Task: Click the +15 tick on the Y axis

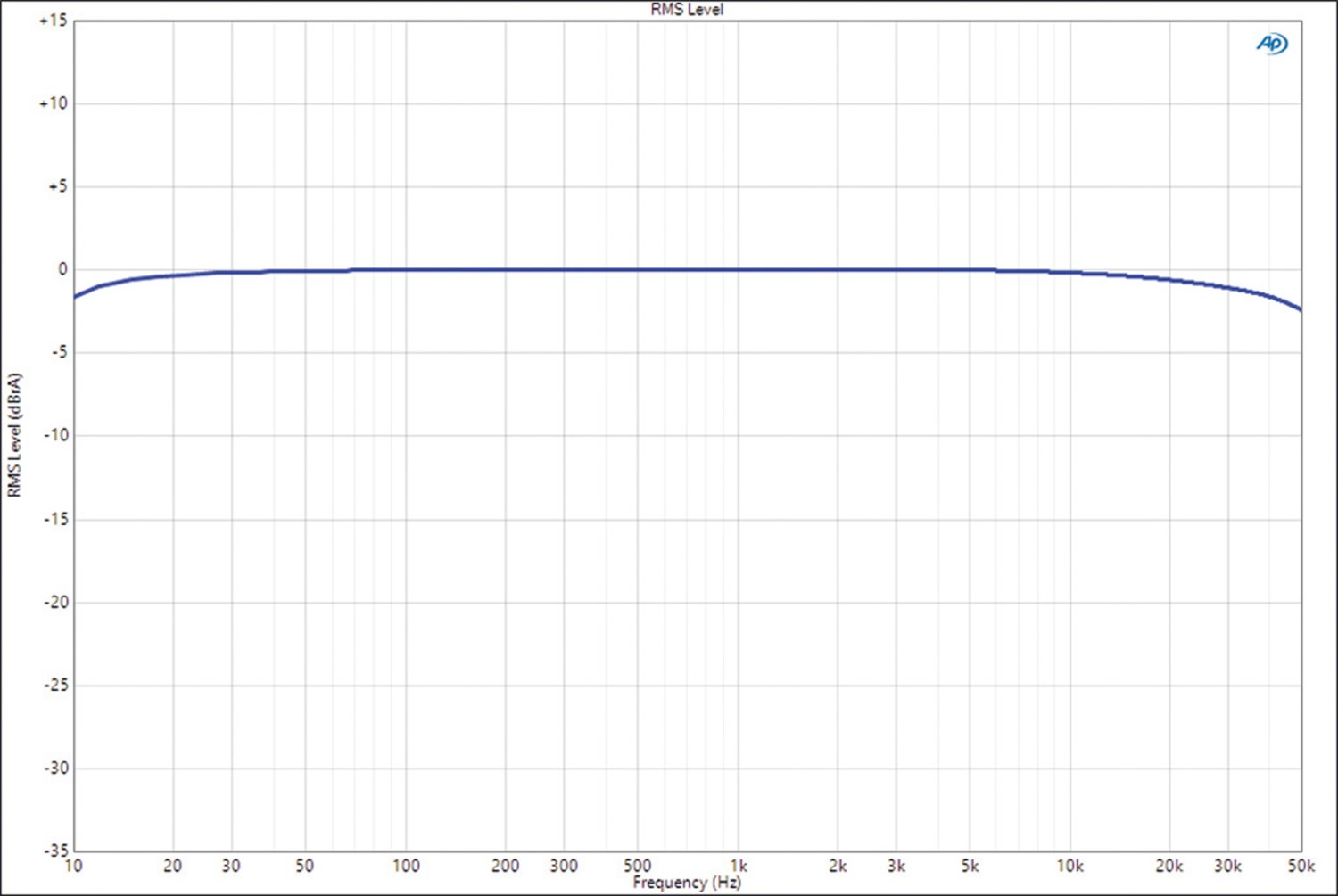Action: tap(53, 21)
